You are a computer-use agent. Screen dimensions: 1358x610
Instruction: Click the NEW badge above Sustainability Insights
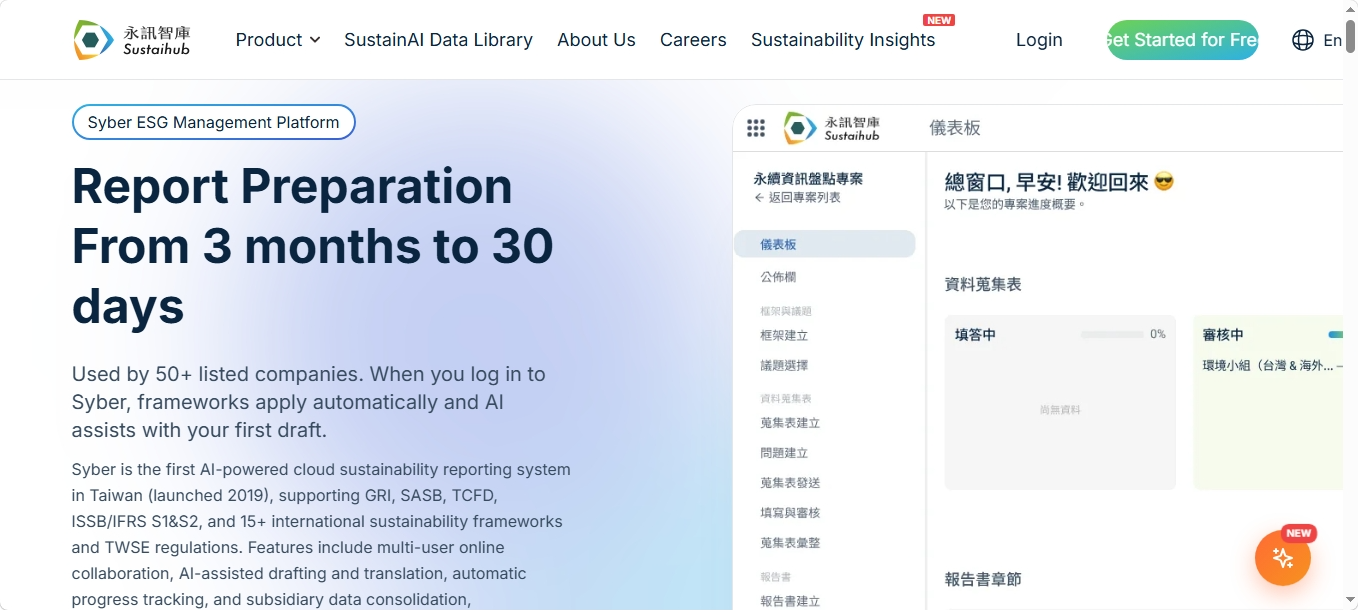939,20
